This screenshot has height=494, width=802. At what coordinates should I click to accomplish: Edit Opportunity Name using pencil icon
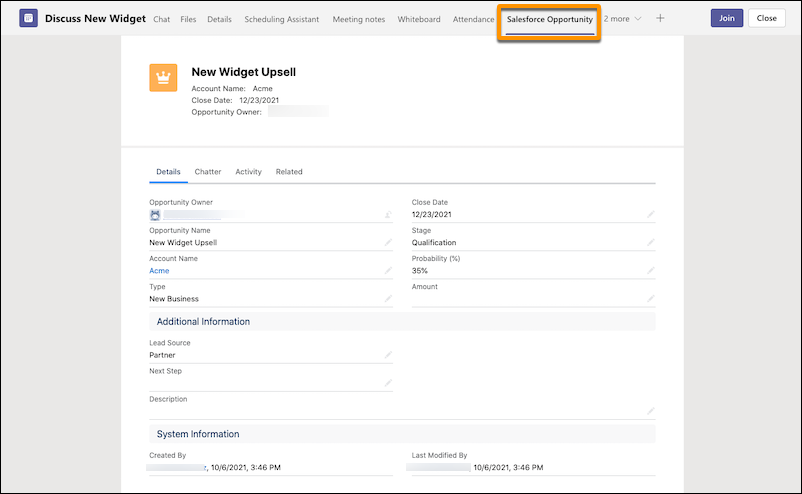(x=388, y=242)
